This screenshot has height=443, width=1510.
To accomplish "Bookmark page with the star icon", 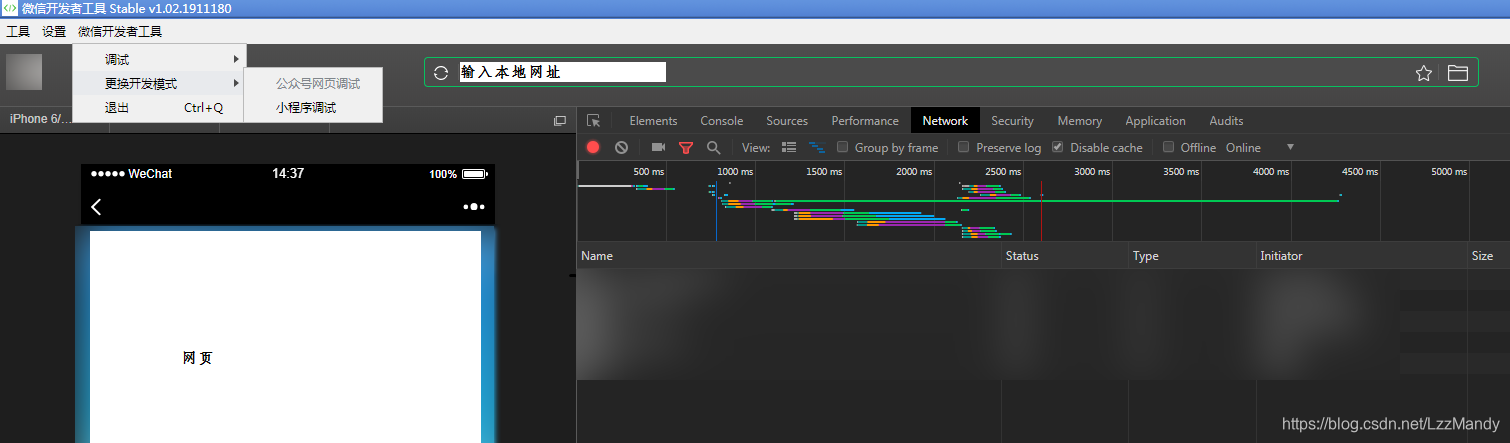I will (1424, 73).
